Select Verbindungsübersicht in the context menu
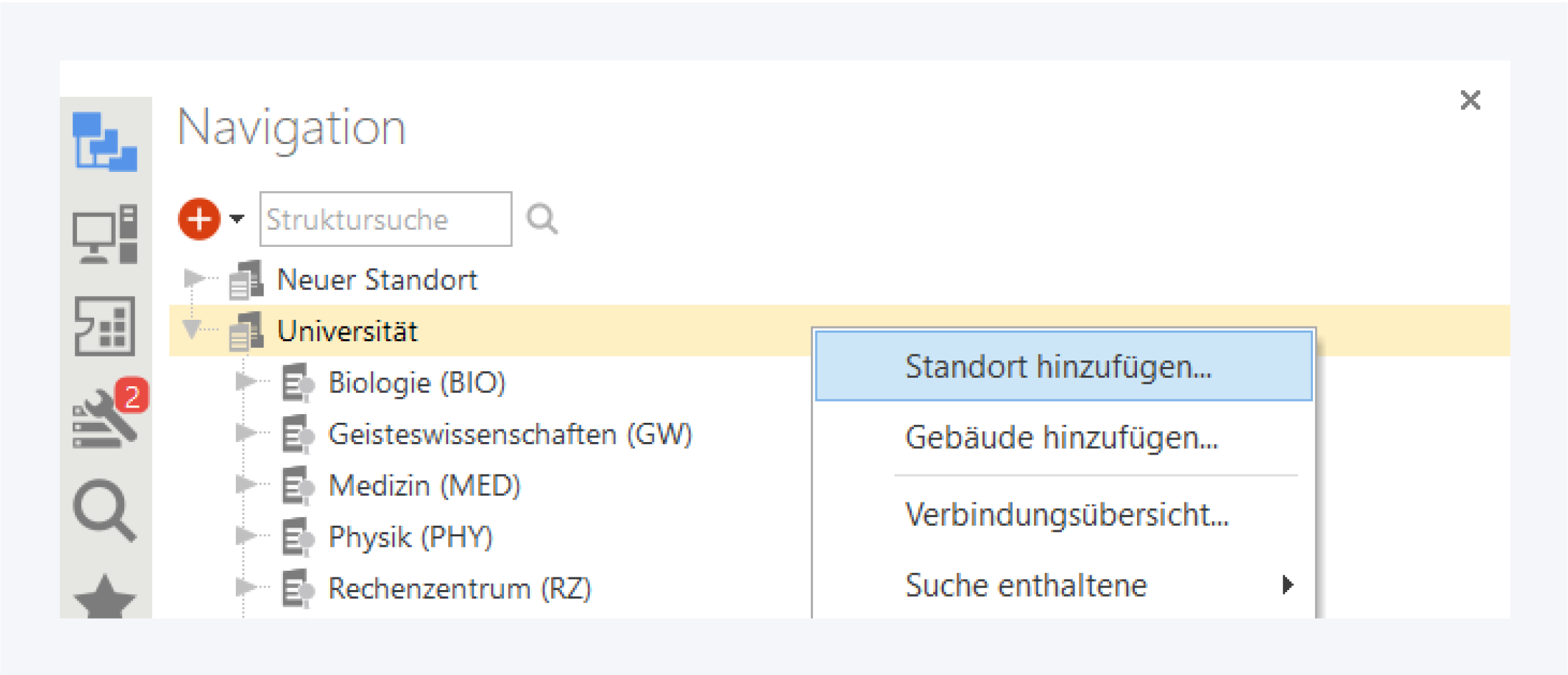 point(1067,514)
